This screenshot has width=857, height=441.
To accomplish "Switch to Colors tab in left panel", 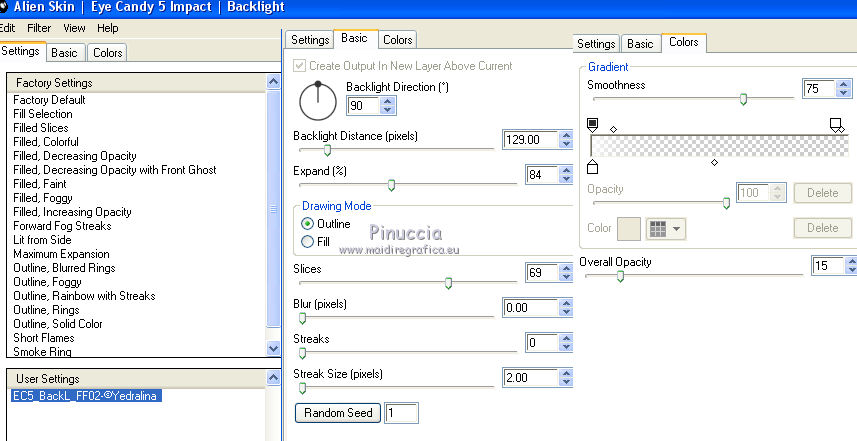I will [107, 53].
